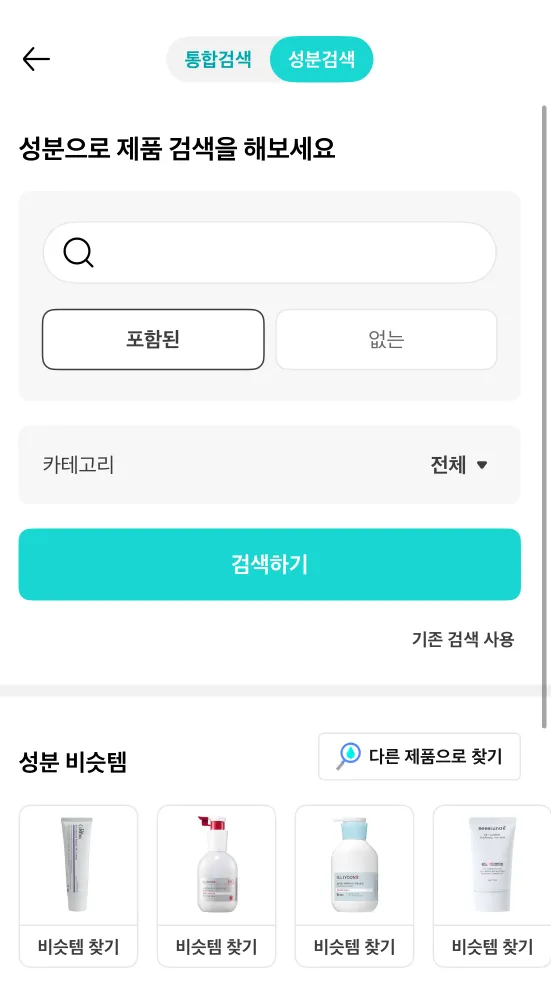Click the magnifying glass search icon
The height and width of the screenshot is (1000, 551).
tap(78, 253)
